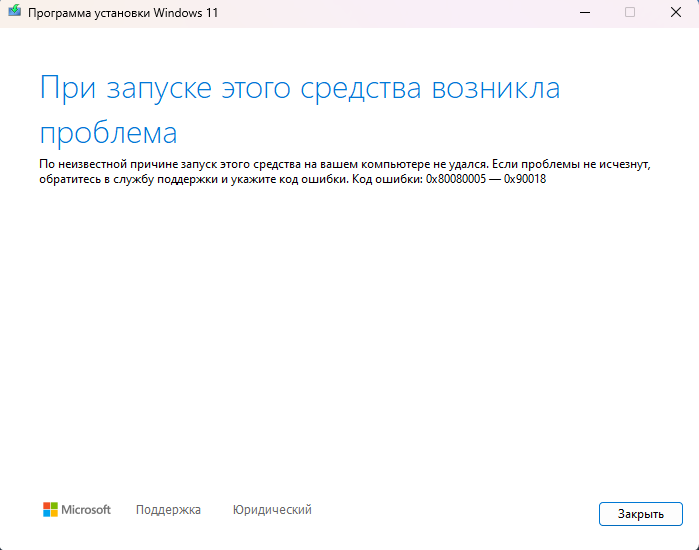Click the heading "При запуске этого средства возникла проблема"
This screenshot has width=699, height=550.
click(x=300, y=110)
